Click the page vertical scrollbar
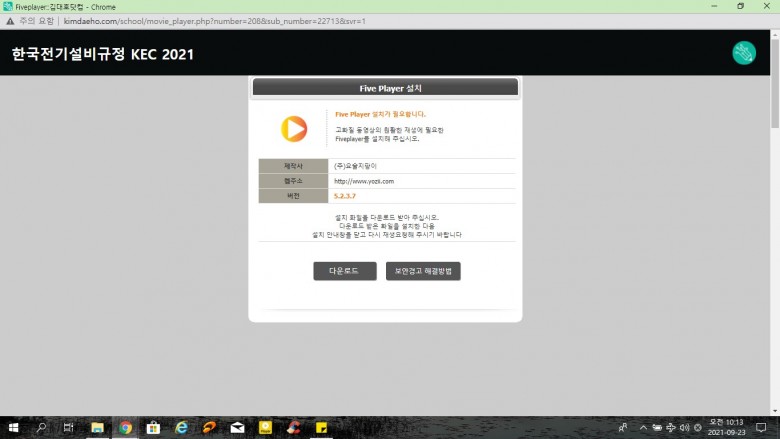The height and width of the screenshot is (439, 780). click(774, 100)
